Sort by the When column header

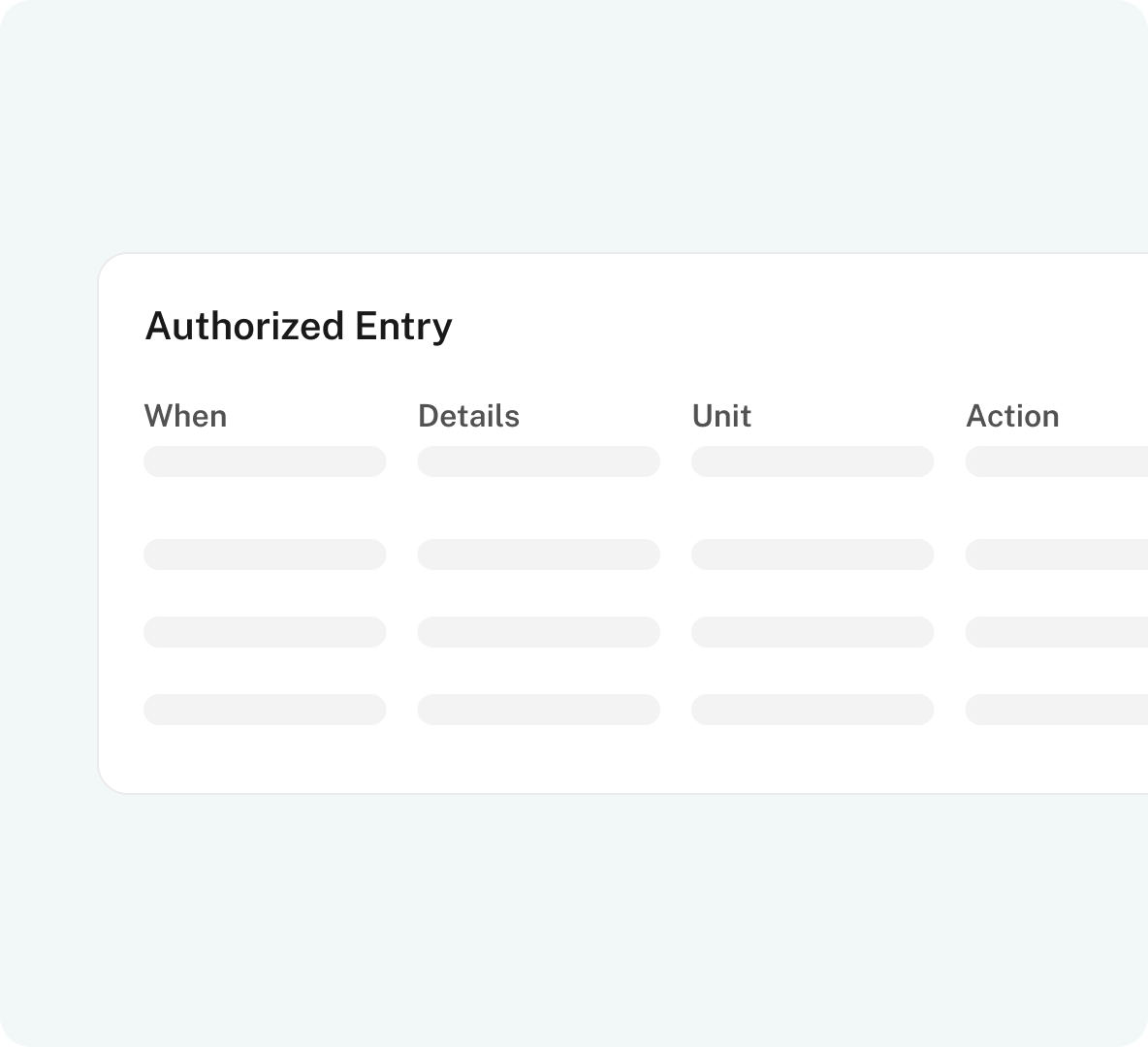185,416
